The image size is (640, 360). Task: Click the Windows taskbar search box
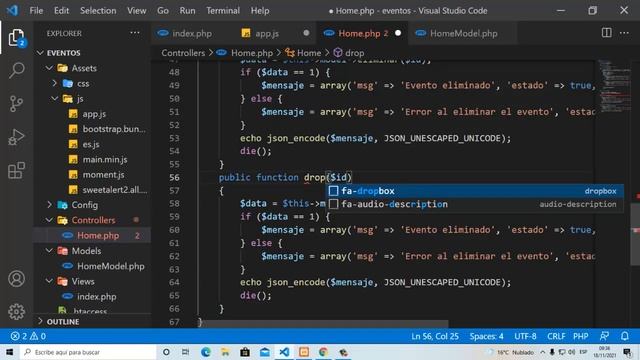click(x=88, y=352)
